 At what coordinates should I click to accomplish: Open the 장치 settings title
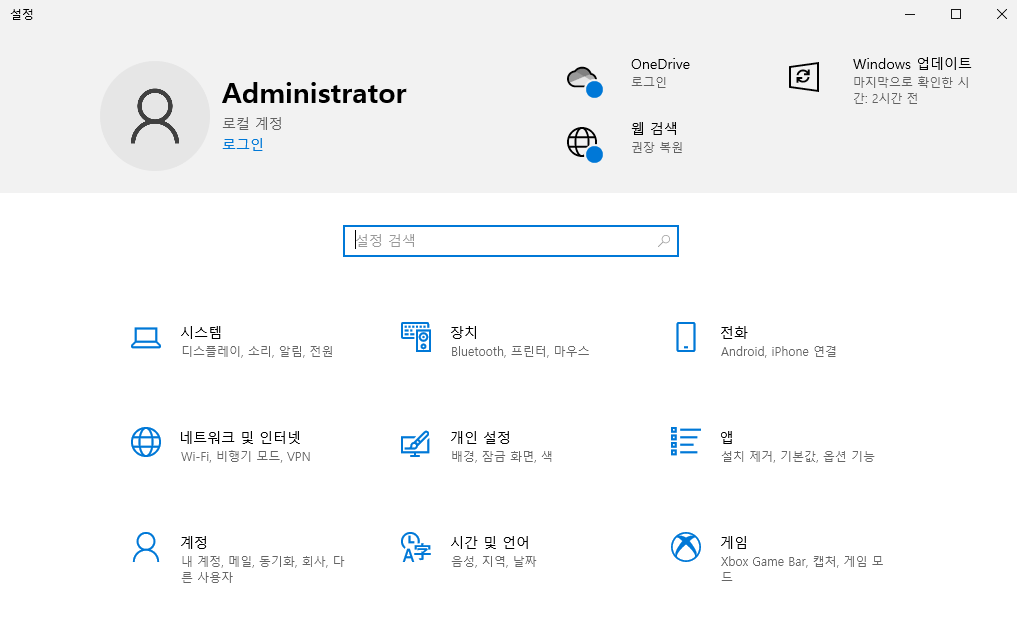(464, 333)
